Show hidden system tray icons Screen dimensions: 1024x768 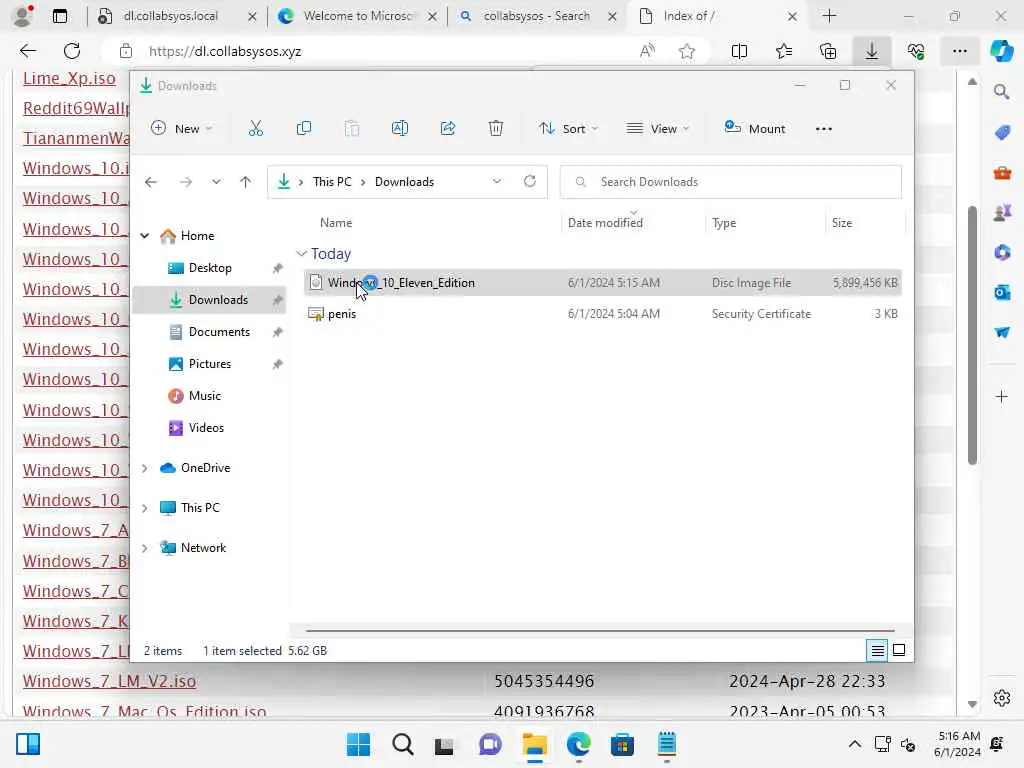click(854, 744)
